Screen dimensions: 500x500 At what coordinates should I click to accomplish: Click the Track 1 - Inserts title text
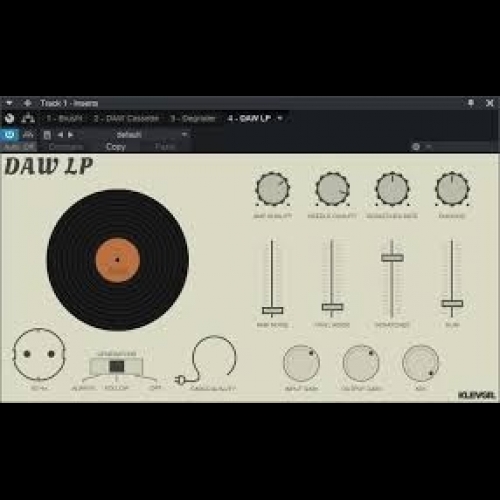tap(69, 103)
